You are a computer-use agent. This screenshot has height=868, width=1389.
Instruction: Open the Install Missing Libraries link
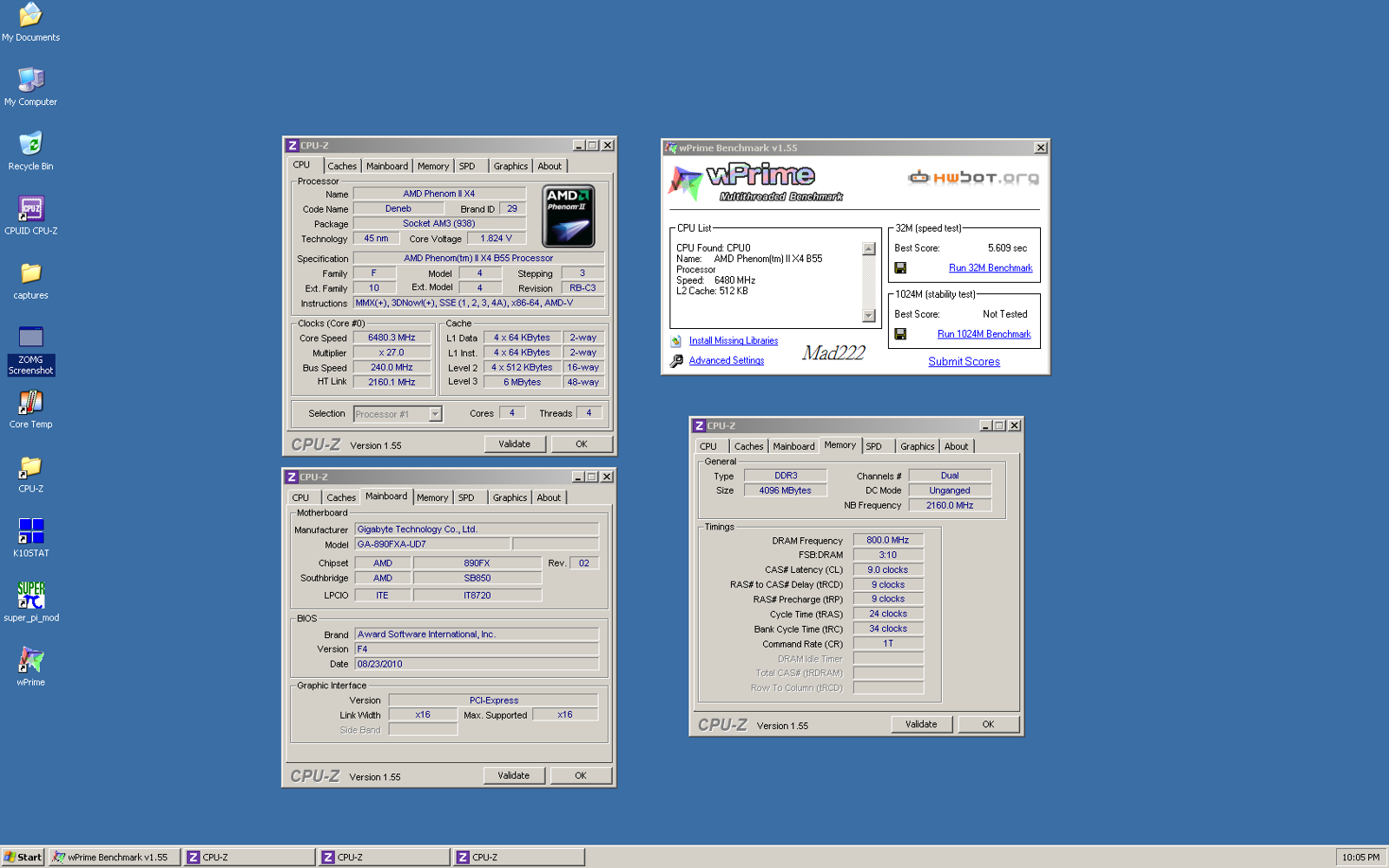pos(734,341)
